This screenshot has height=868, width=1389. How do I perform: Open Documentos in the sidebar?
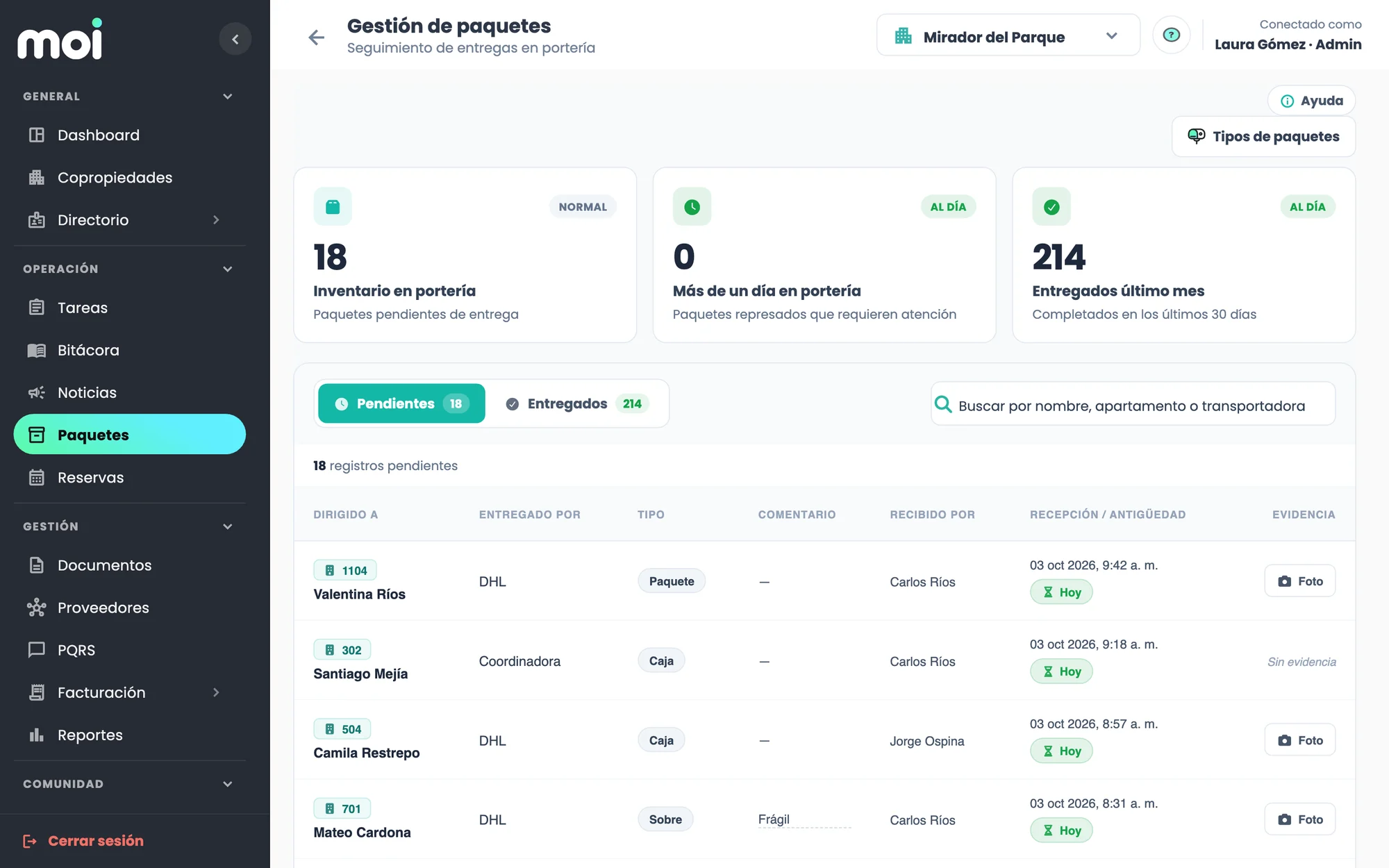tap(130, 565)
